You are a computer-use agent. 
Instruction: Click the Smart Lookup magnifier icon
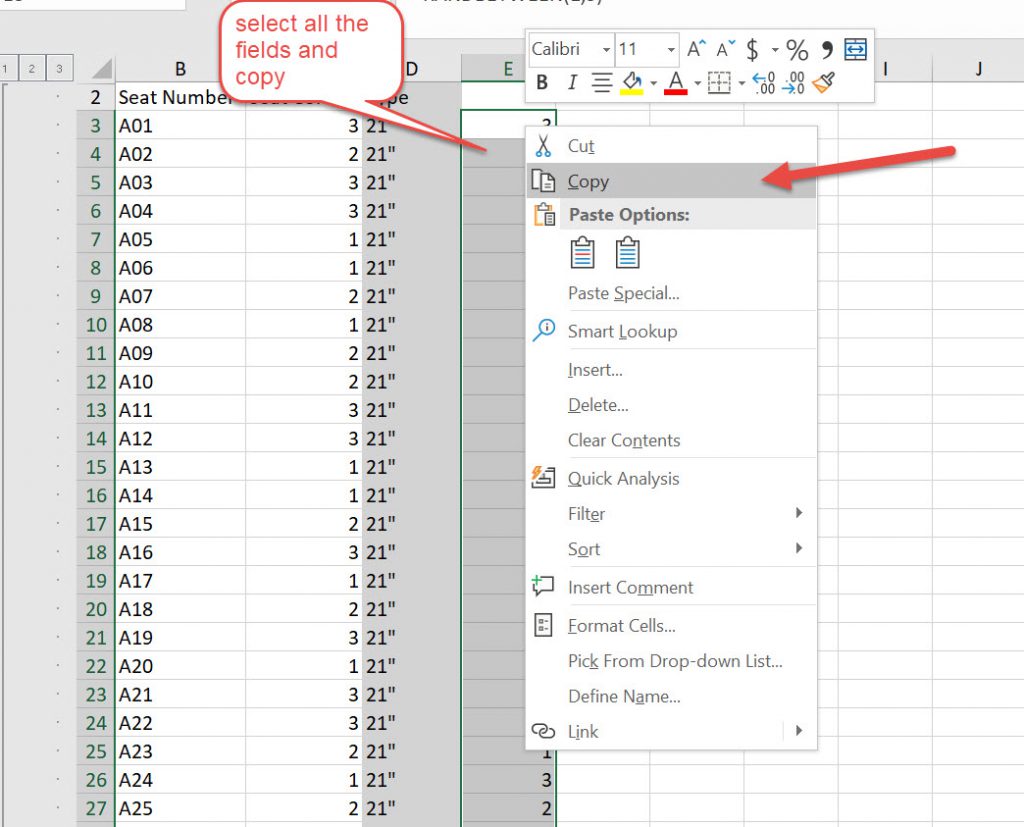point(543,331)
